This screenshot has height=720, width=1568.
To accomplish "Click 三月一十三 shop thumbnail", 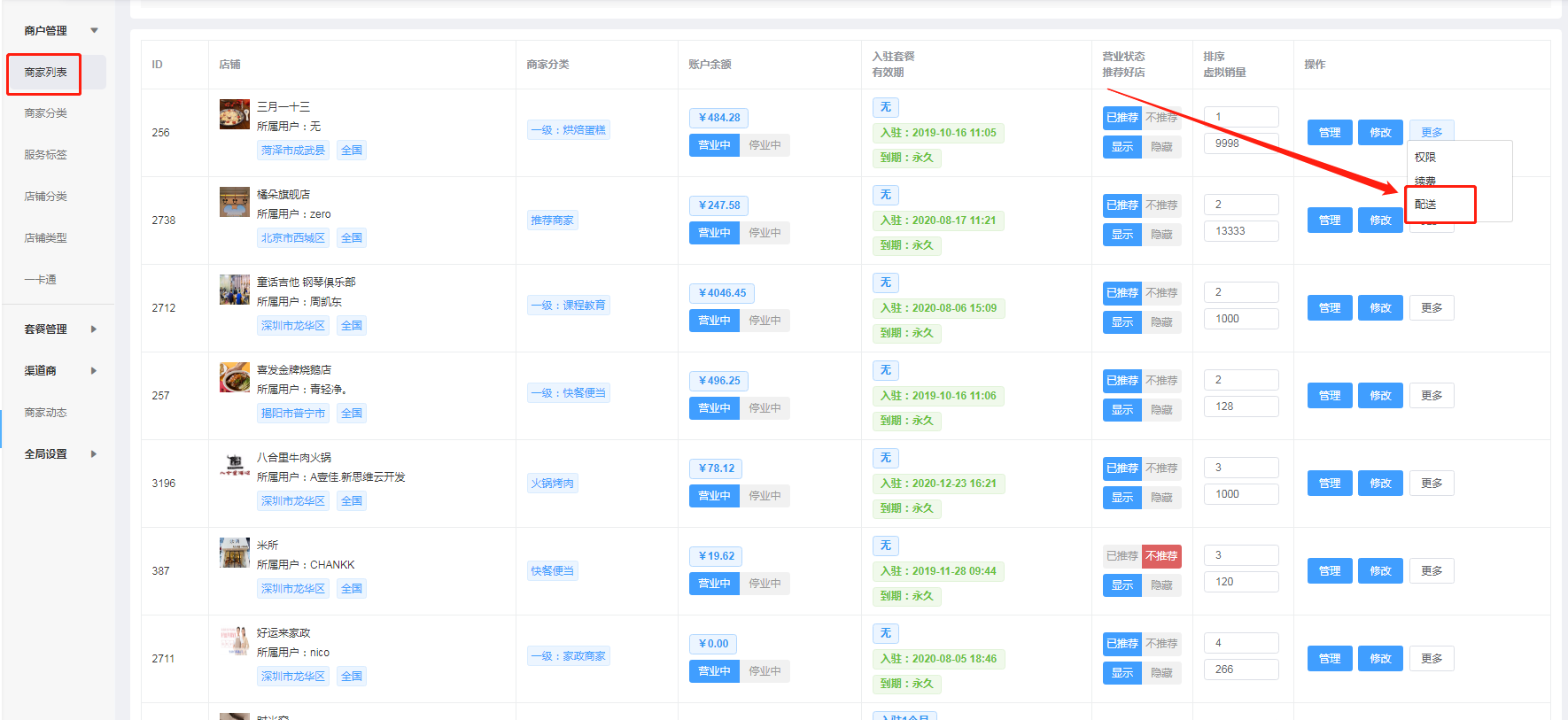I will pos(235,114).
